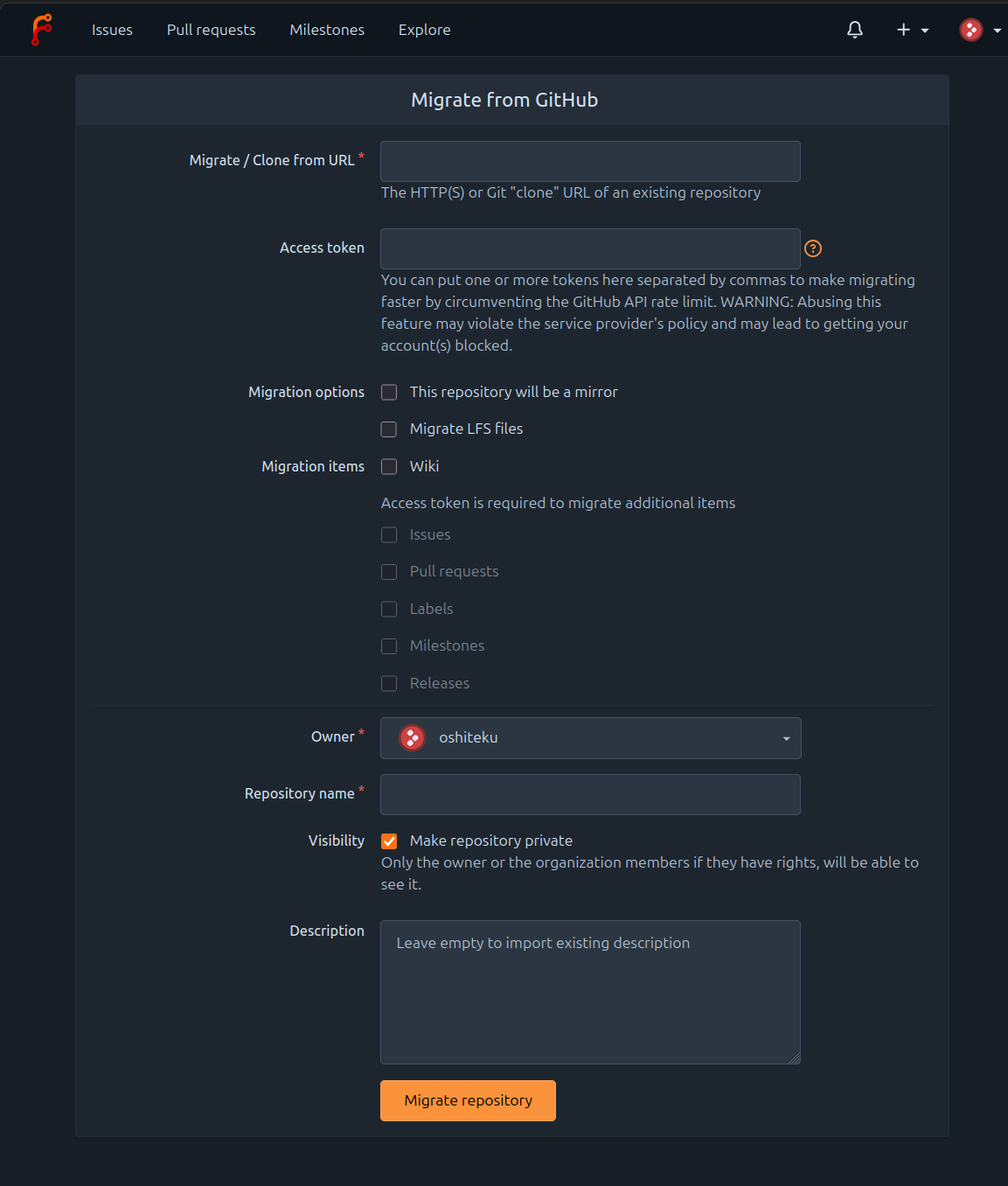The image size is (1008, 1186).
Task: Open the Milestones navigation link
Action: pos(327,30)
